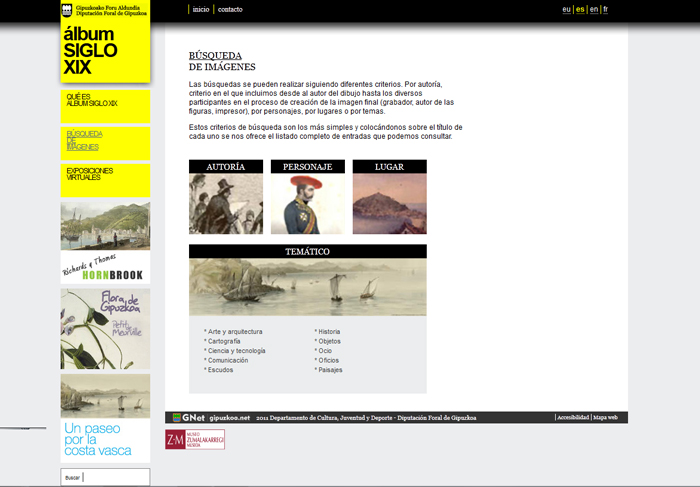Open the contacto page
The width and height of the screenshot is (700, 487).
click(x=230, y=9)
